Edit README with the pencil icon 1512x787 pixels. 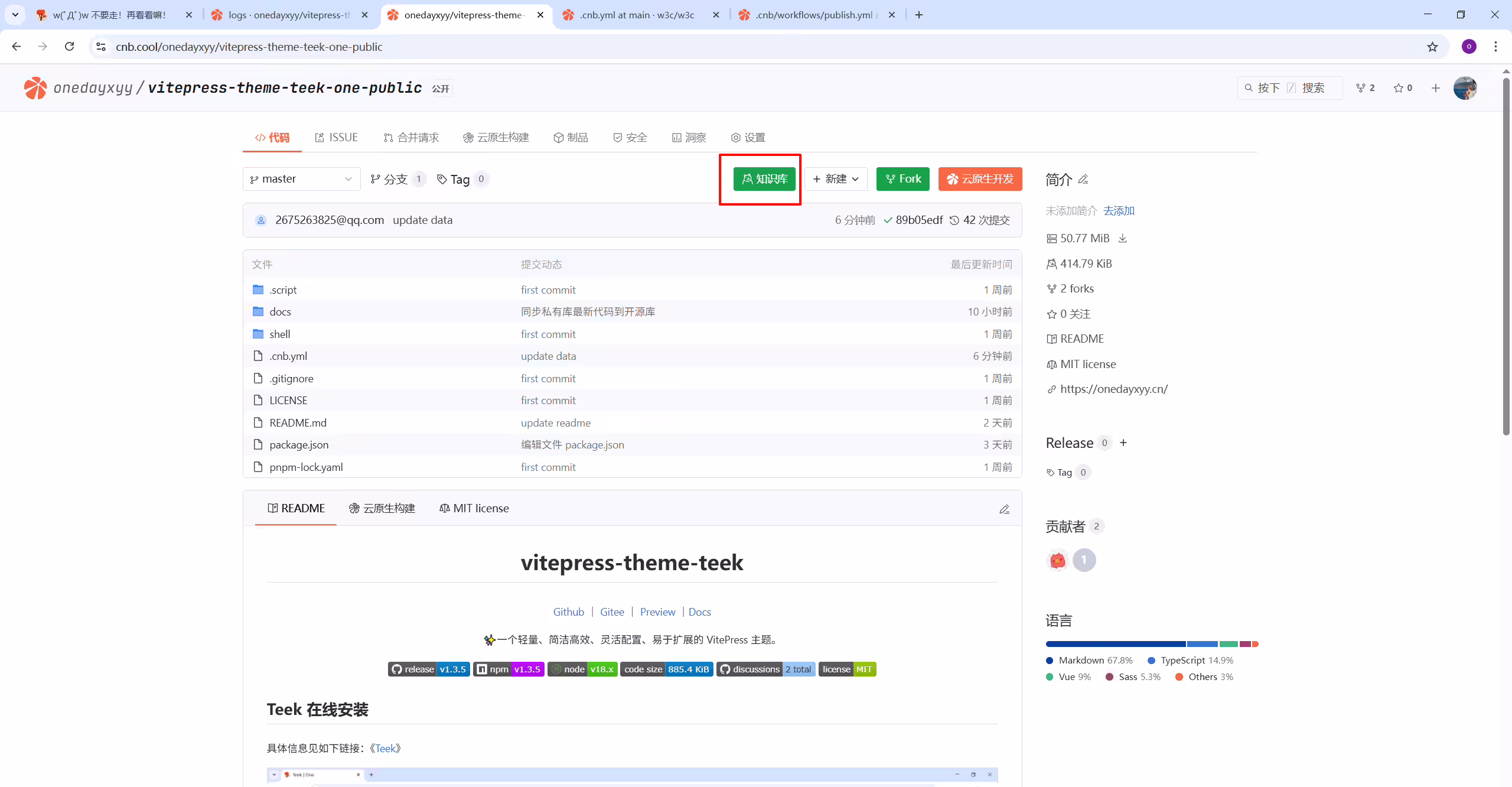1004,509
